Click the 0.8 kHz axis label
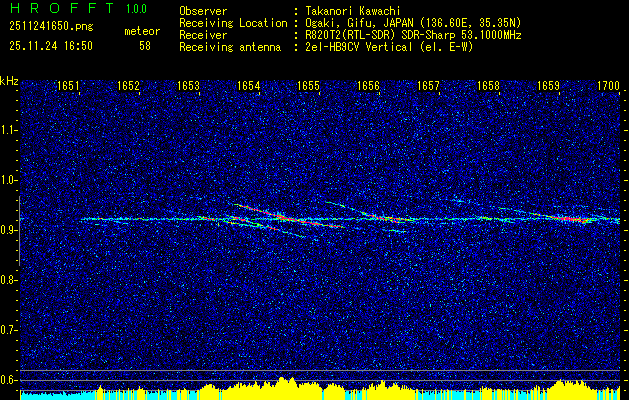The width and height of the screenshot is (629, 400). tap(8, 280)
